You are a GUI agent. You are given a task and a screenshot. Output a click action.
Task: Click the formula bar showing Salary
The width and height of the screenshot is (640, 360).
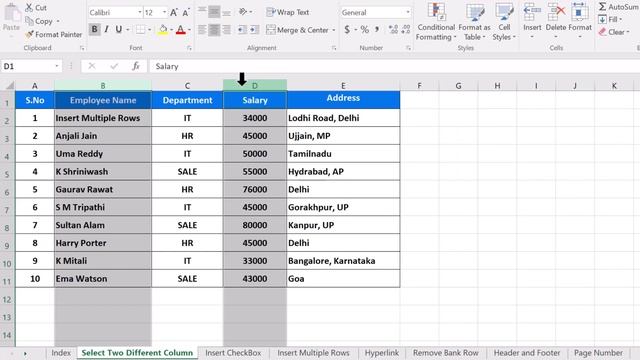pyautogui.click(x=394, y=66)
